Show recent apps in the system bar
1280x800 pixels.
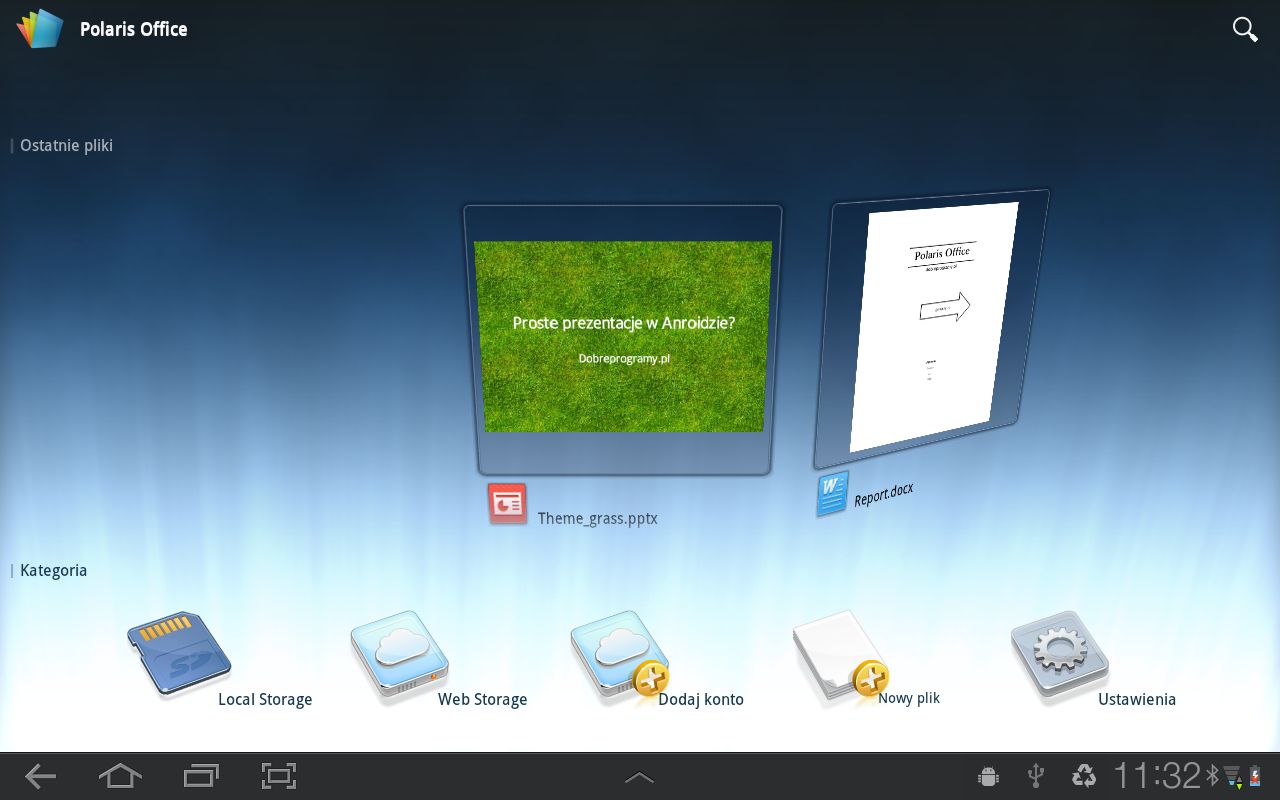point(201,776)
